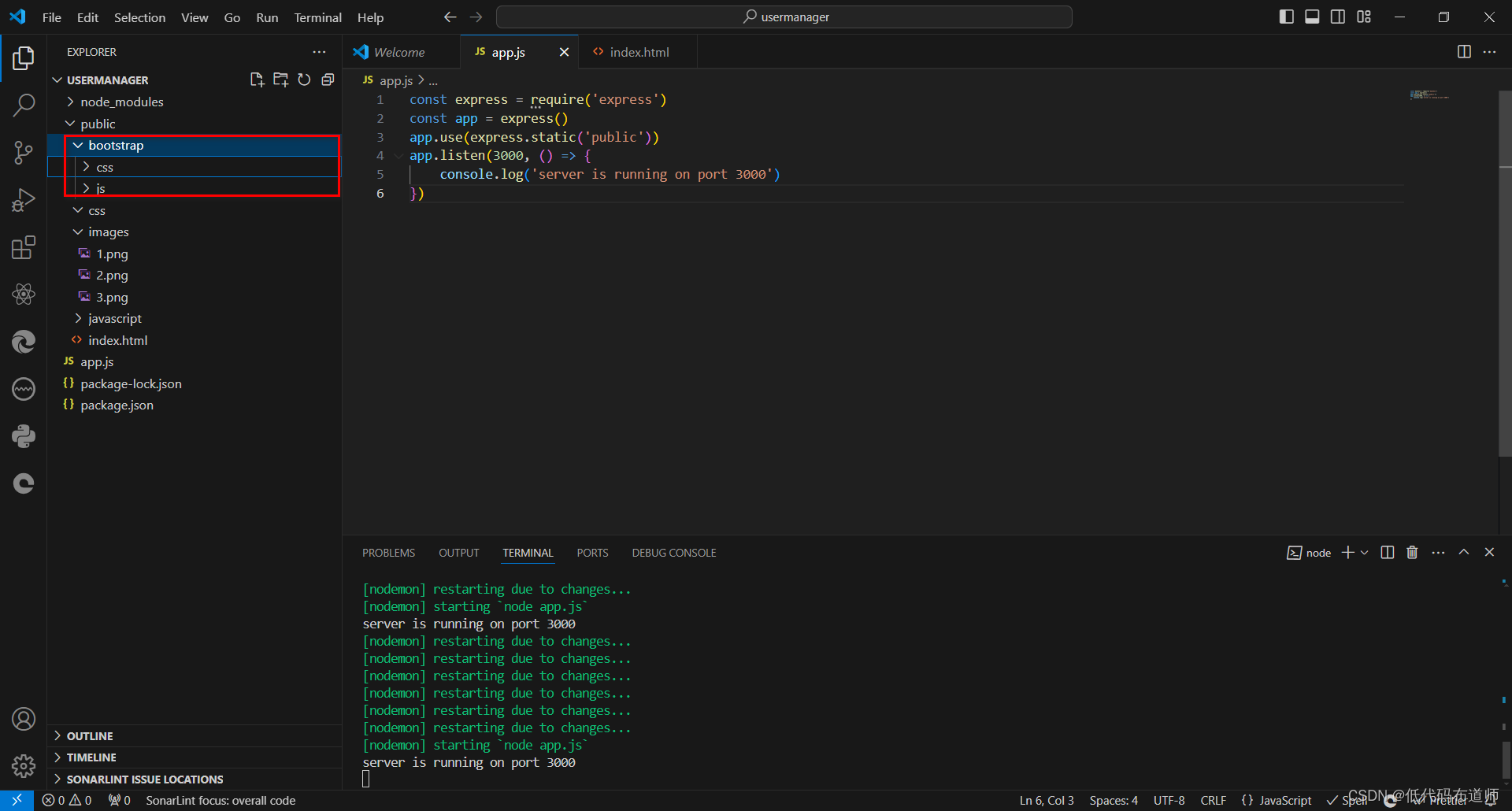Open the Search view in the activity bar

click(24, 105)
